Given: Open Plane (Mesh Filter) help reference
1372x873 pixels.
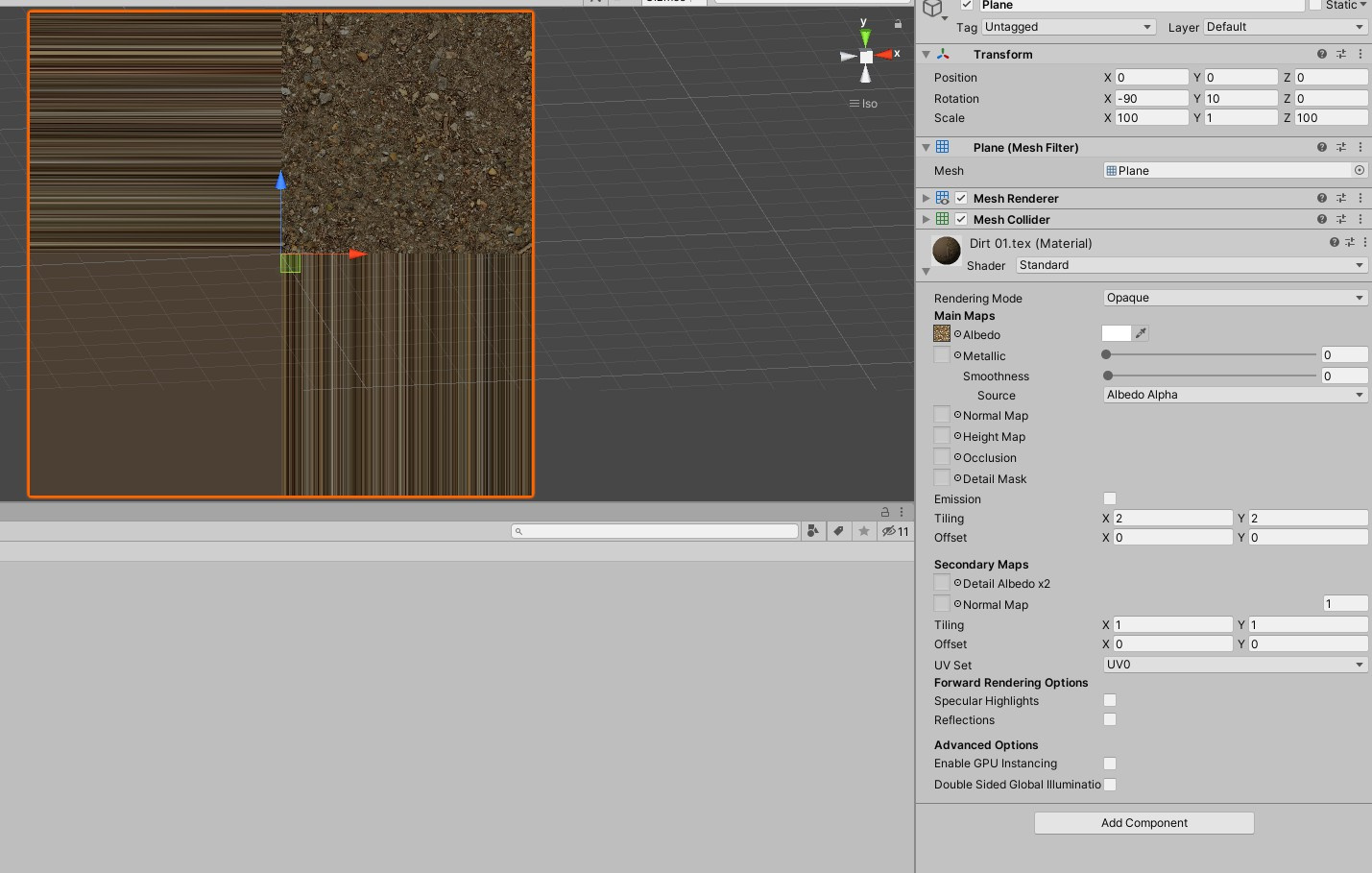Looking at the screenshot, I should coord(1322,148).
